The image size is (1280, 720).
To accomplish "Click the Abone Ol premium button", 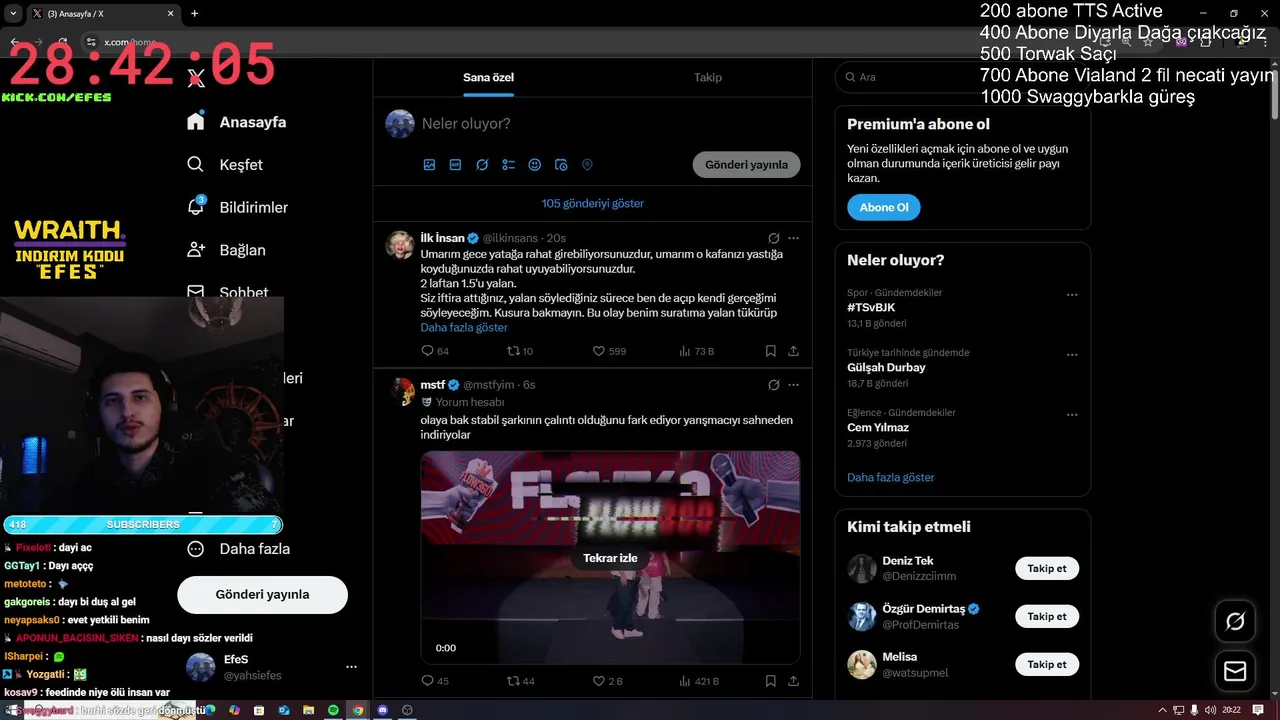I will [x=884, y=207].
